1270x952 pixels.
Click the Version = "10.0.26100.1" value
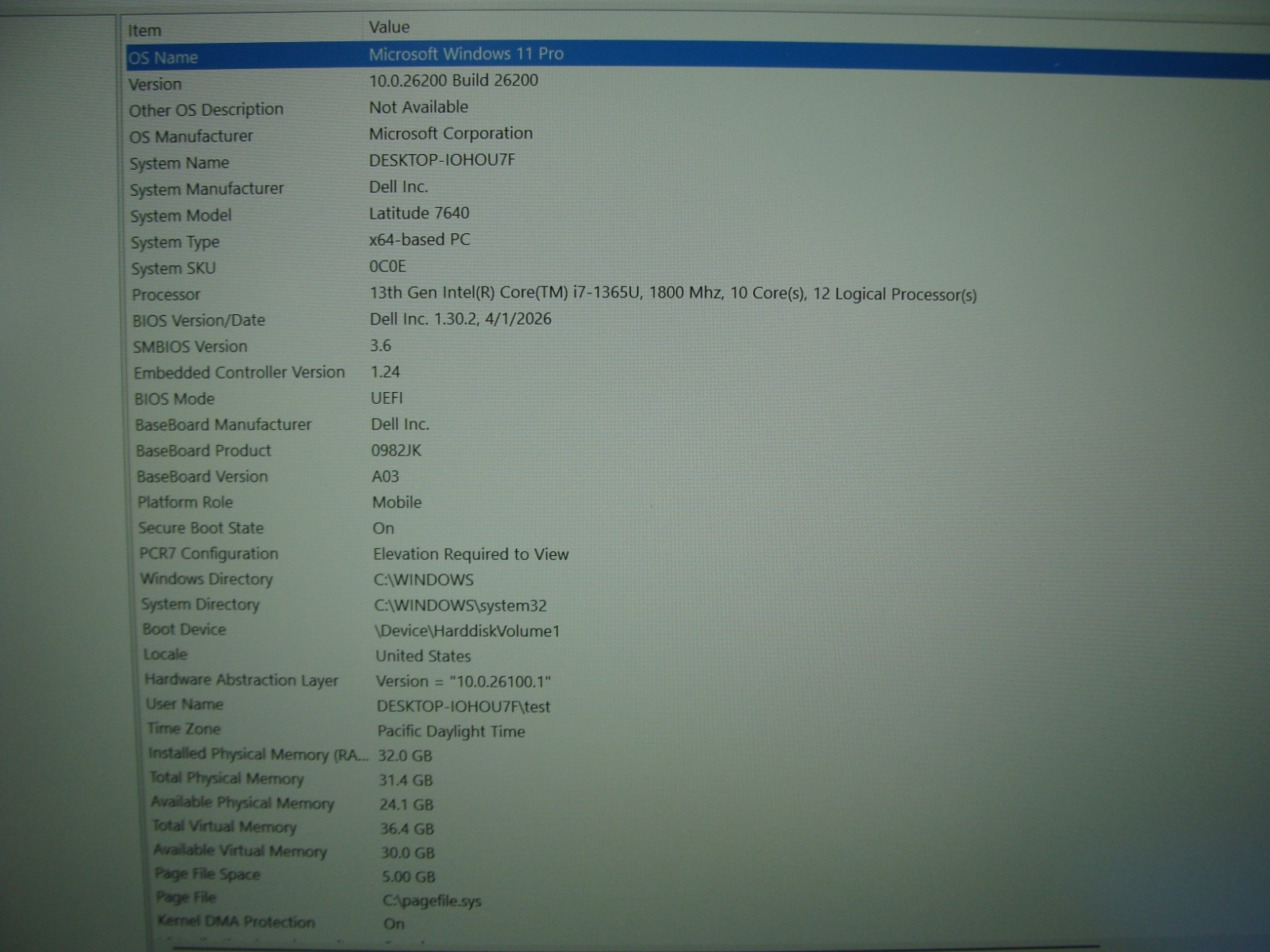[x=464, y=681]
